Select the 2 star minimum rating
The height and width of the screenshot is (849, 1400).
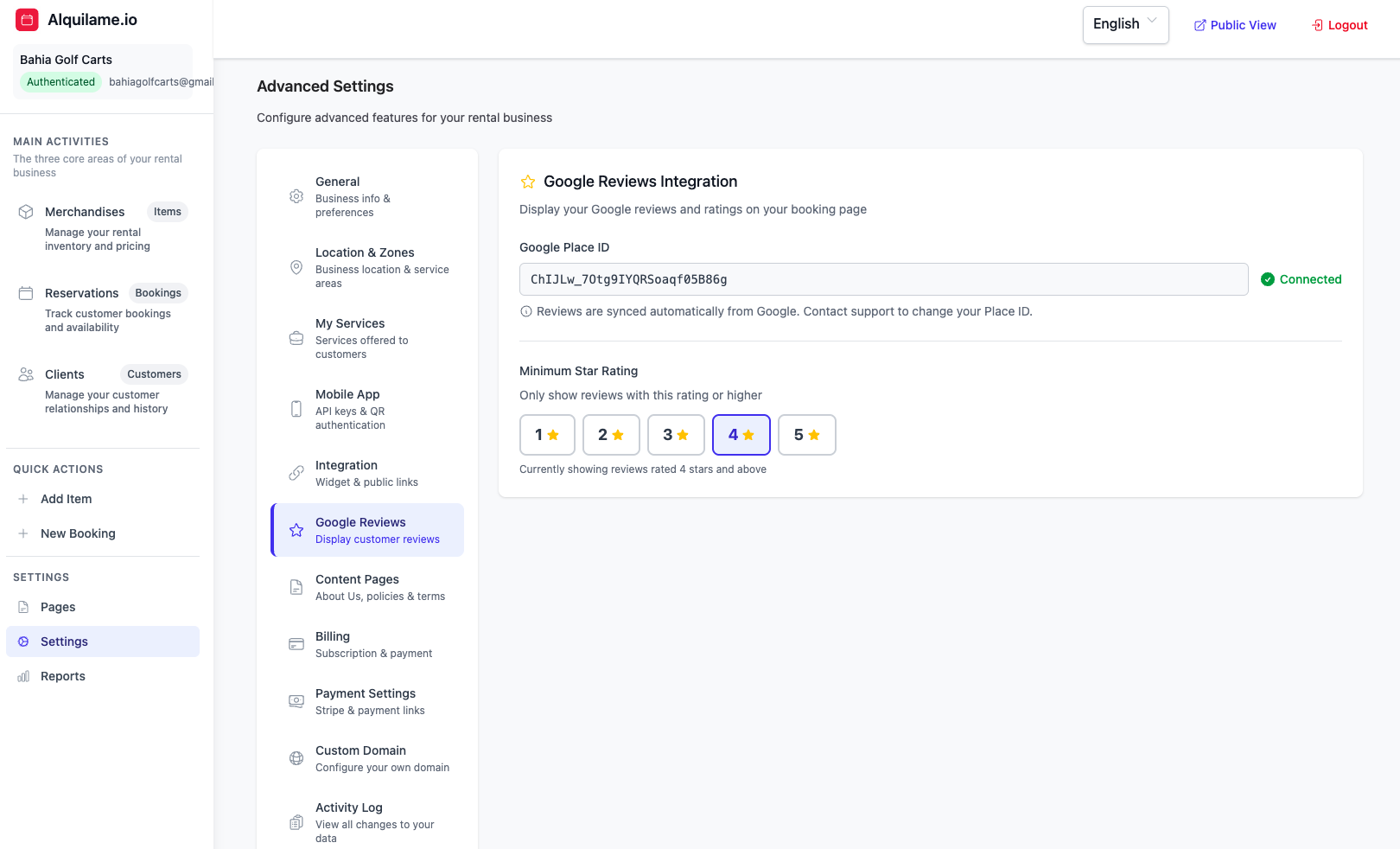(611, 435)
